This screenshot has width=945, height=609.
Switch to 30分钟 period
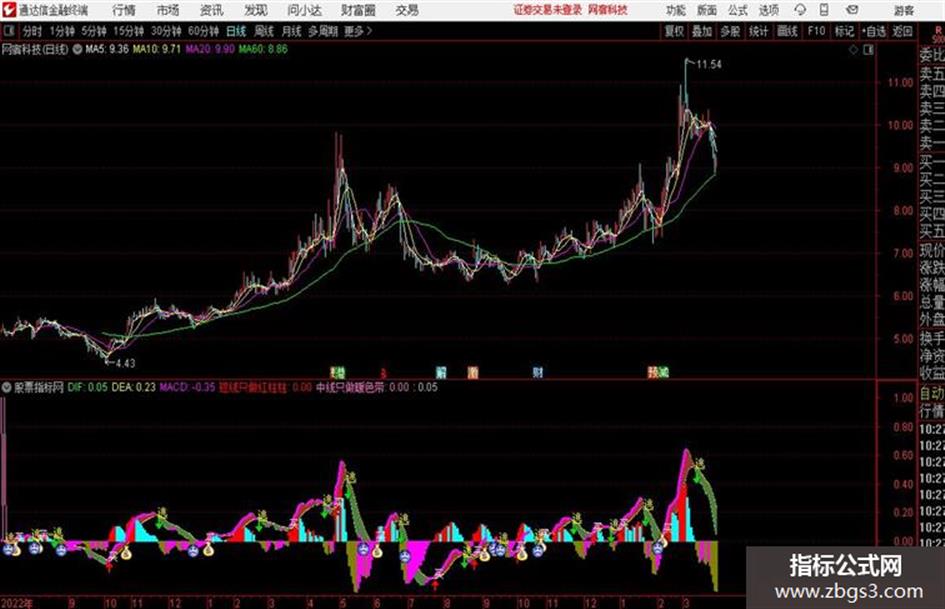(166, 31)
